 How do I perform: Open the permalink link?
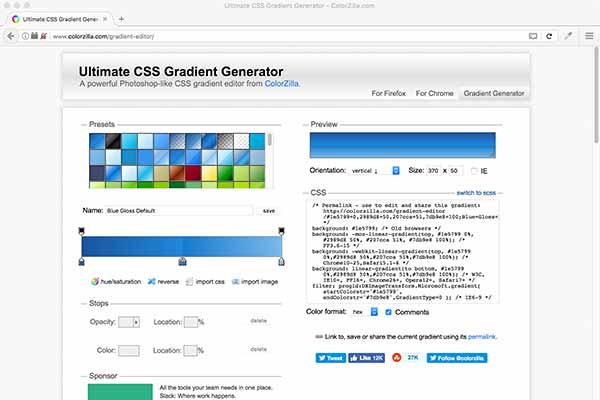(x=482, y=337)
